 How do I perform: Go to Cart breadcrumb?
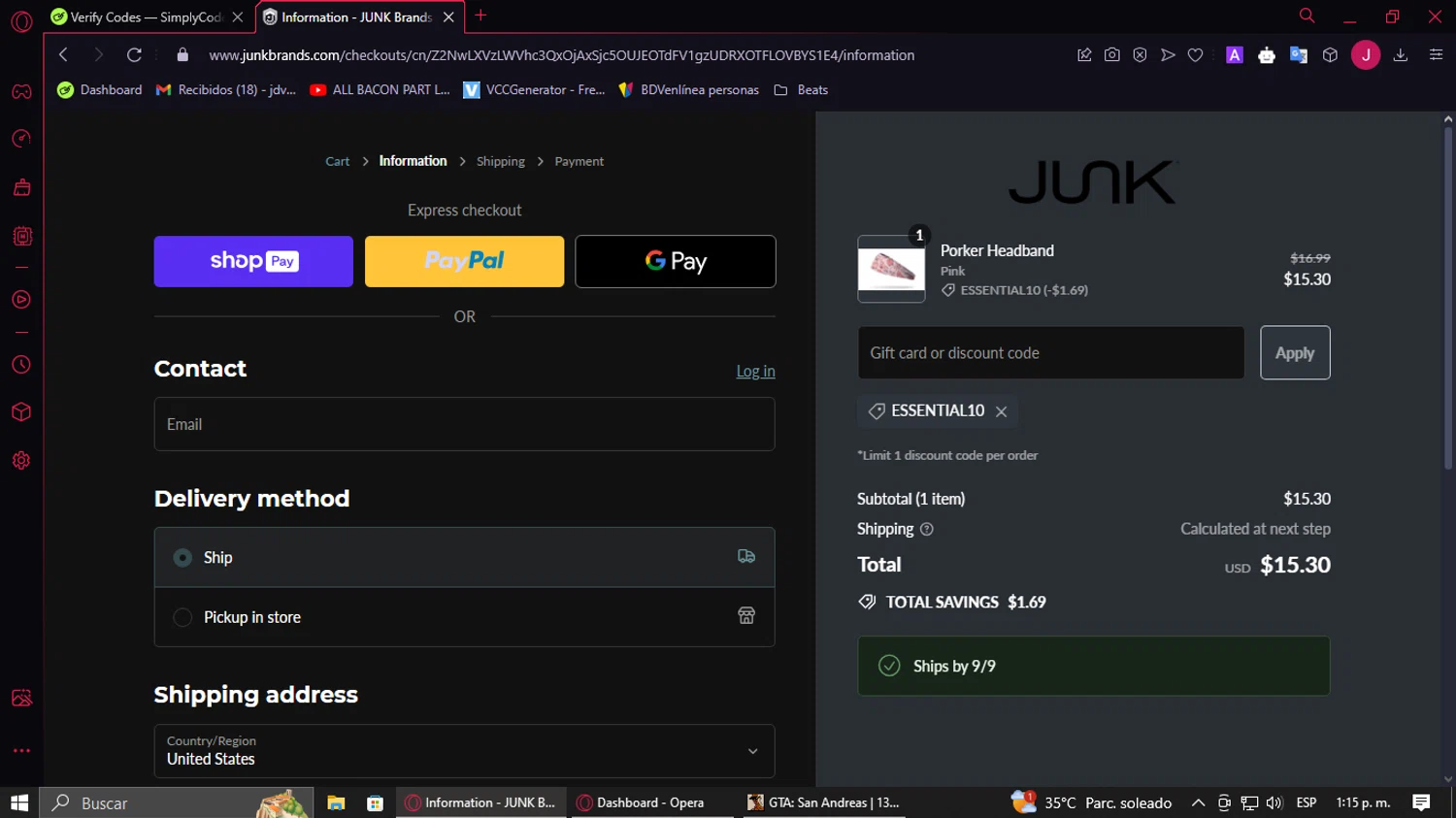(338, 162)
